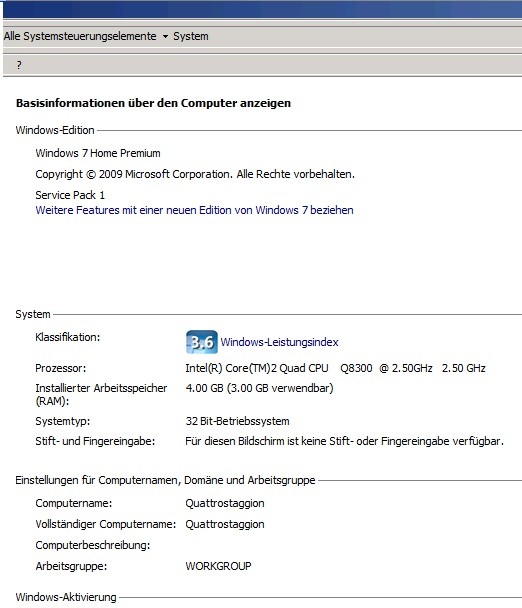Screen dimensions: 522x608
Task: Click '32 Bit-Betriebssystem' system type value
Action: (x=237, y=421)
